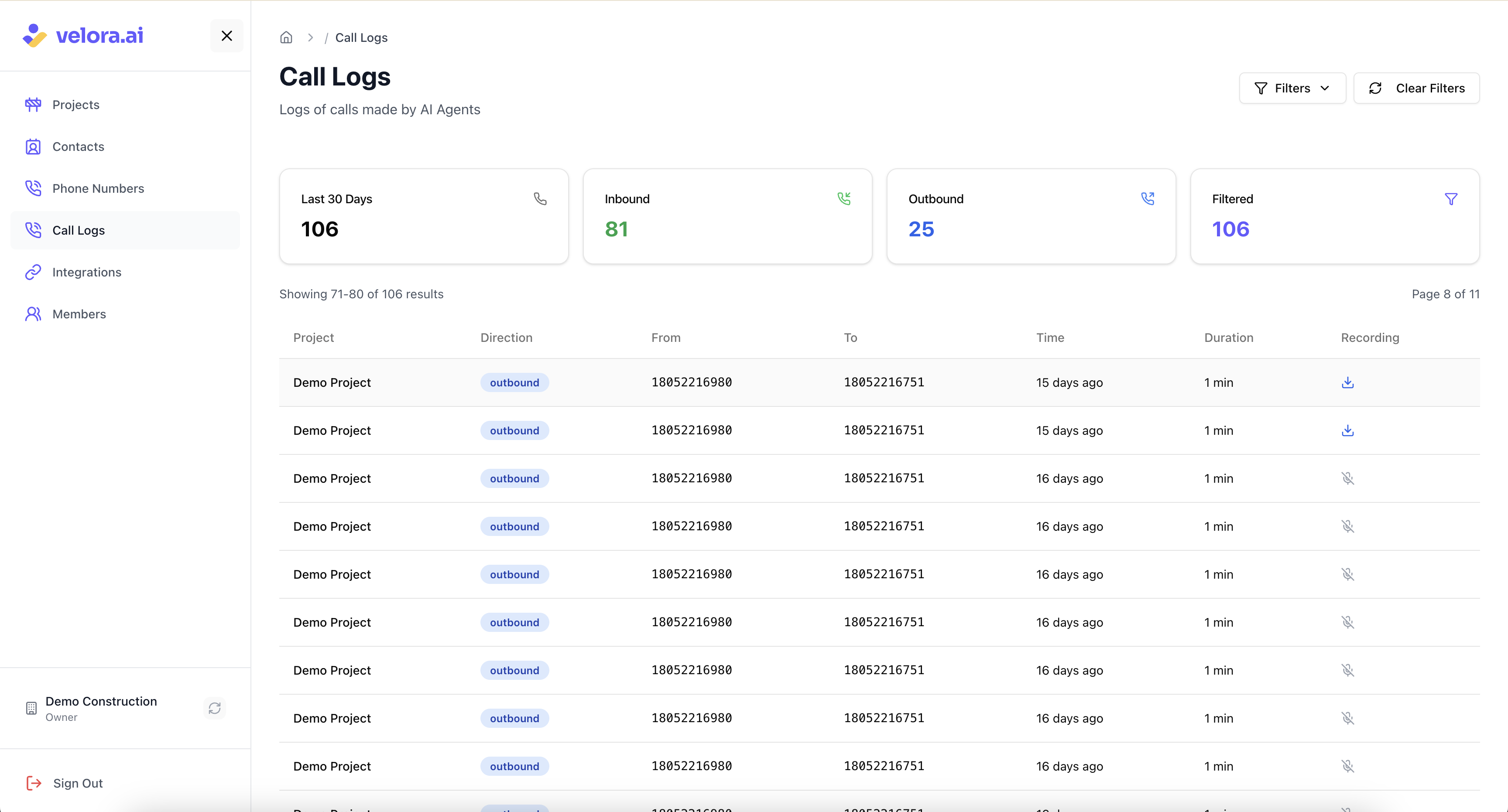Click the Time column header

(x=1050, y=338)
